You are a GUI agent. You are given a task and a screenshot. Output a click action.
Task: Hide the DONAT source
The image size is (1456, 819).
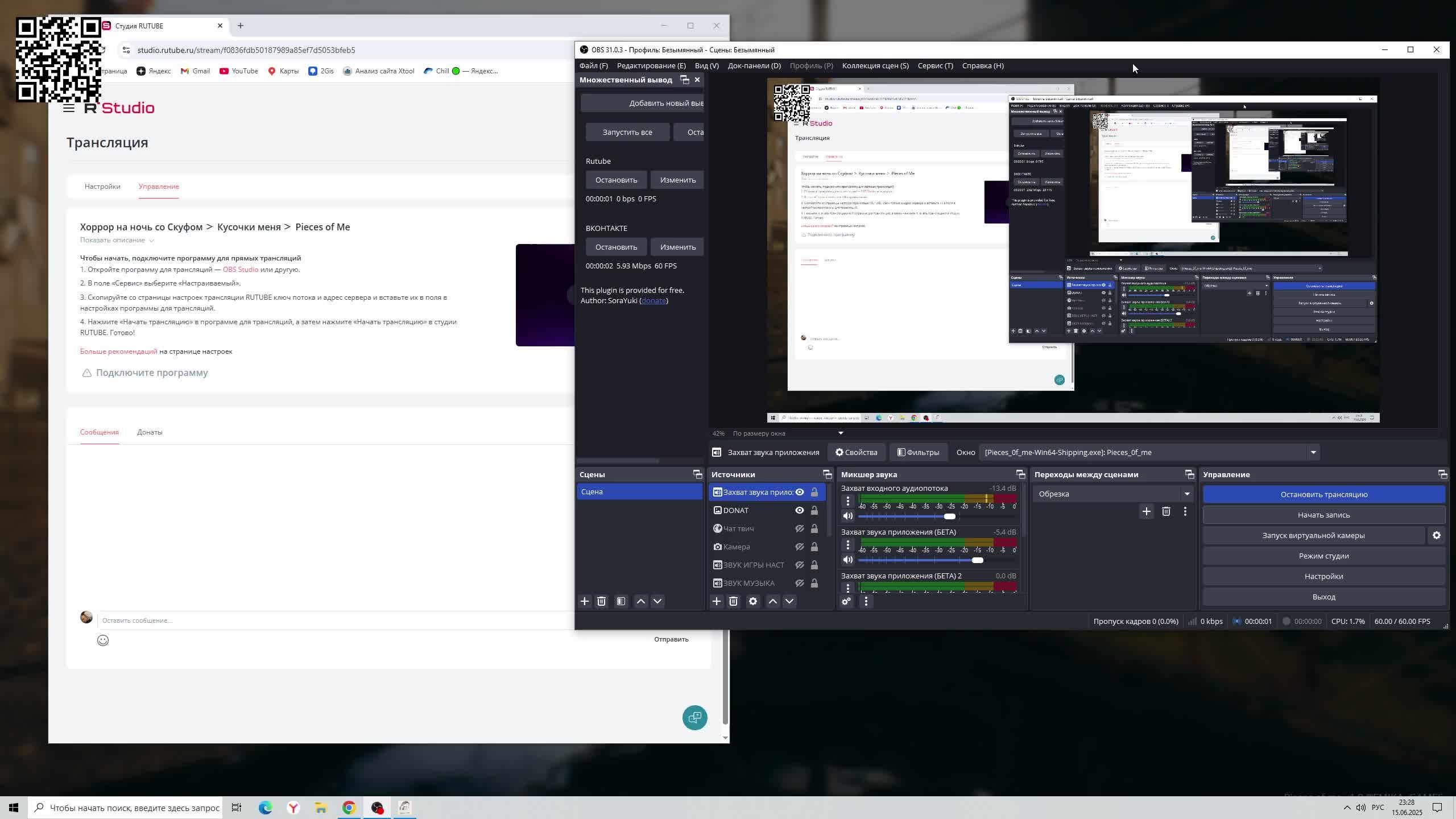point(800,510)
